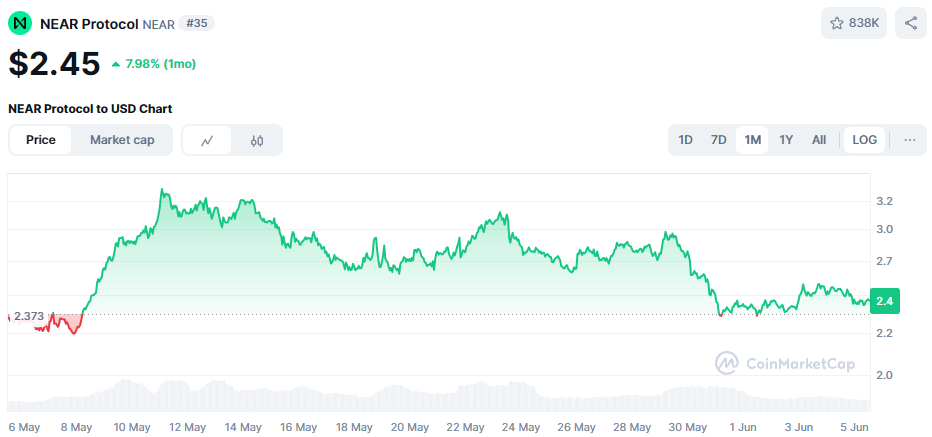Screen dimensions: 932x437
Task: Click the 14 May date label
Action: (x=243, y=427)
